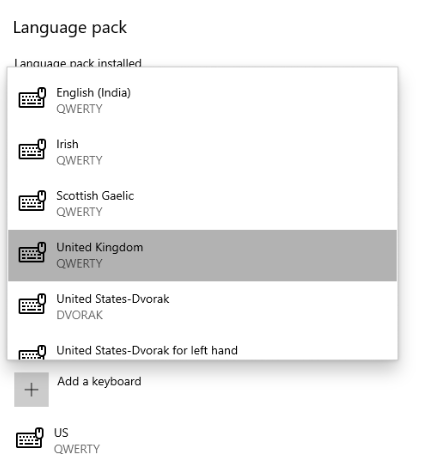This screenshot has width=428, height=467.
Task: Select English (India) keyboard layout
Action: pyautogui.click(x=202, y=100)
